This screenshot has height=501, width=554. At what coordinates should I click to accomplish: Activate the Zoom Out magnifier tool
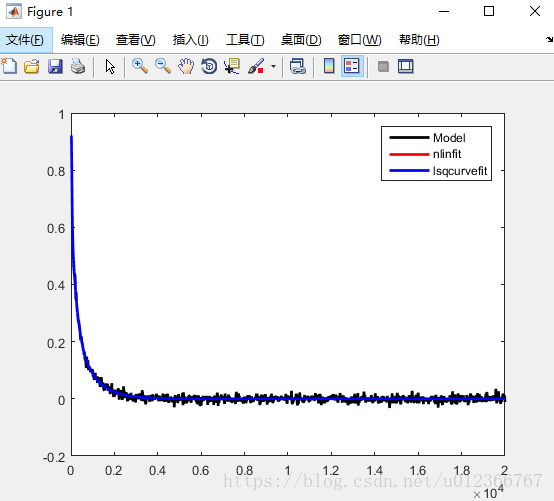click(x=163, y=66)
